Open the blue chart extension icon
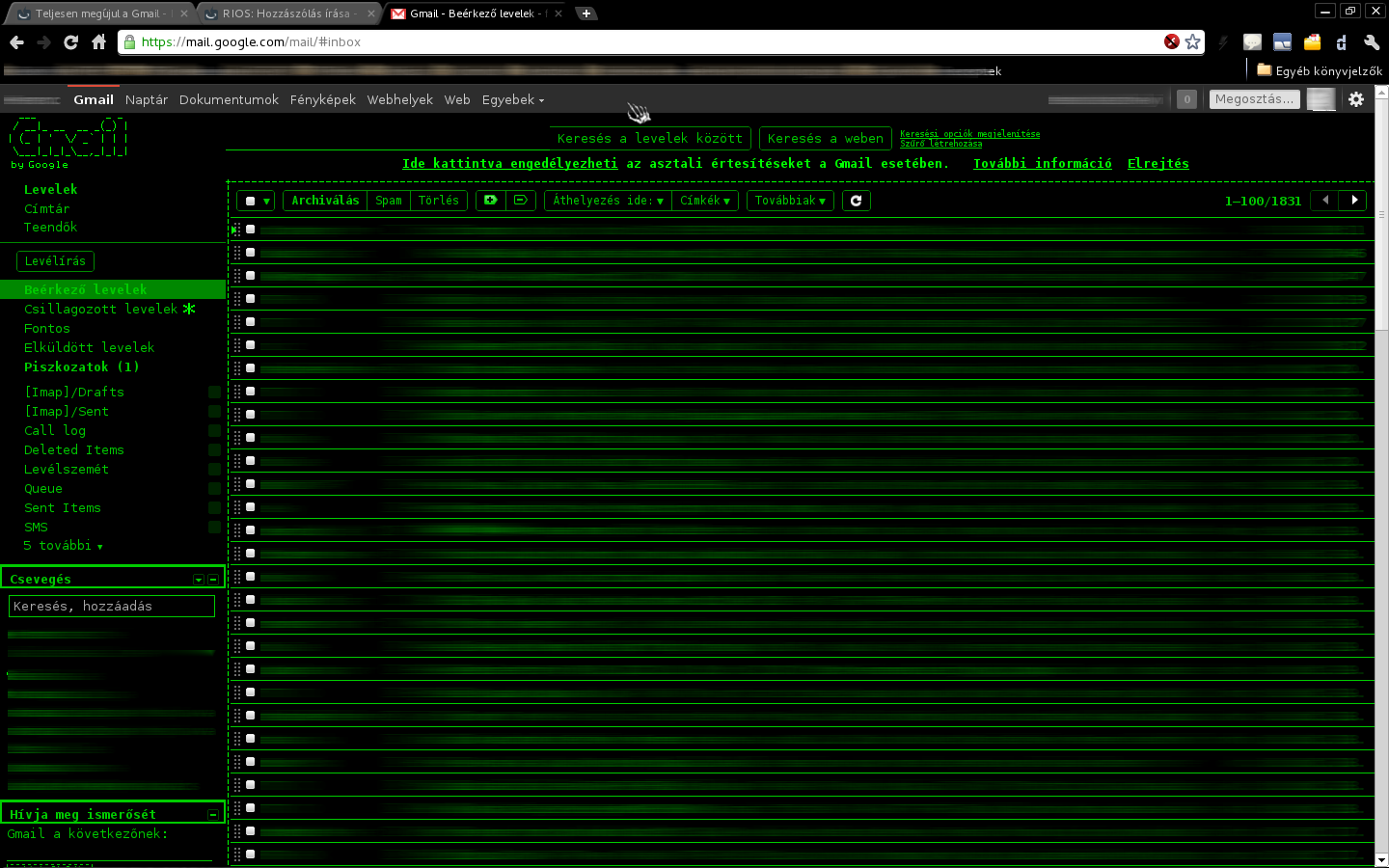The height and width of the screenshot is (868, 1389). 1282,42
